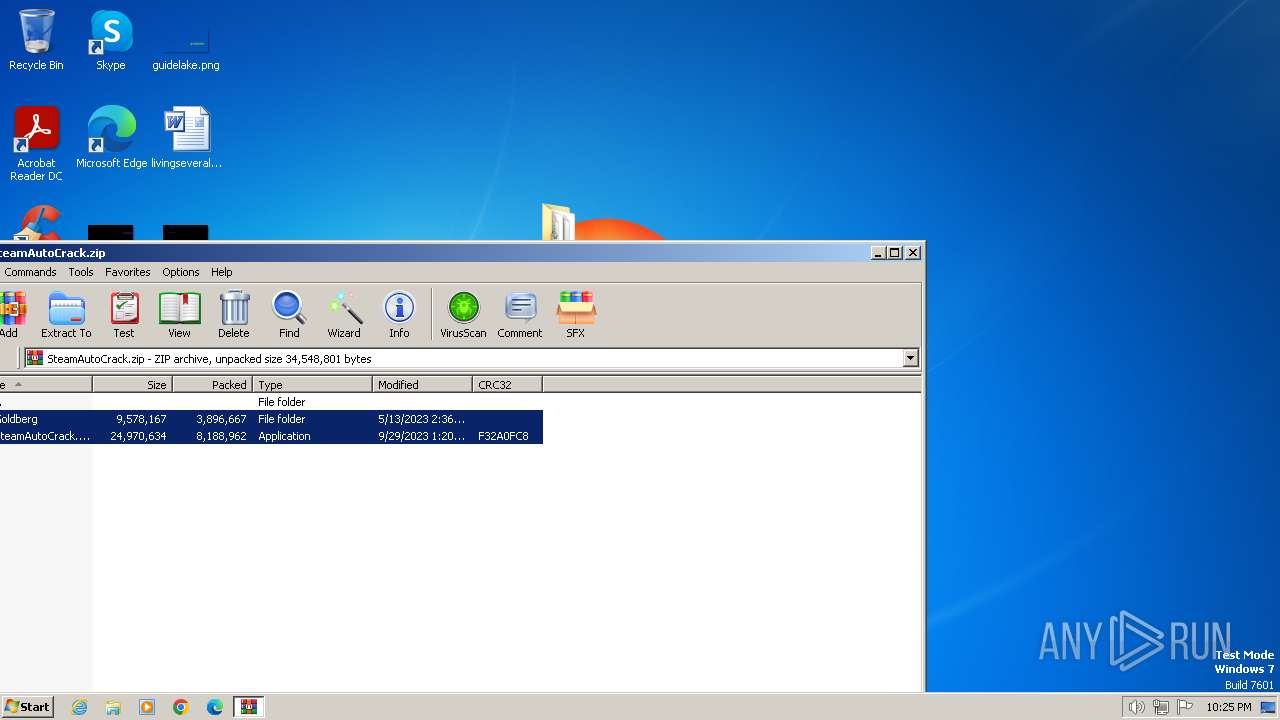Launch Chrome from taskbar
Viewport: 1280px width, 720px height.
(x=181, y=707)
